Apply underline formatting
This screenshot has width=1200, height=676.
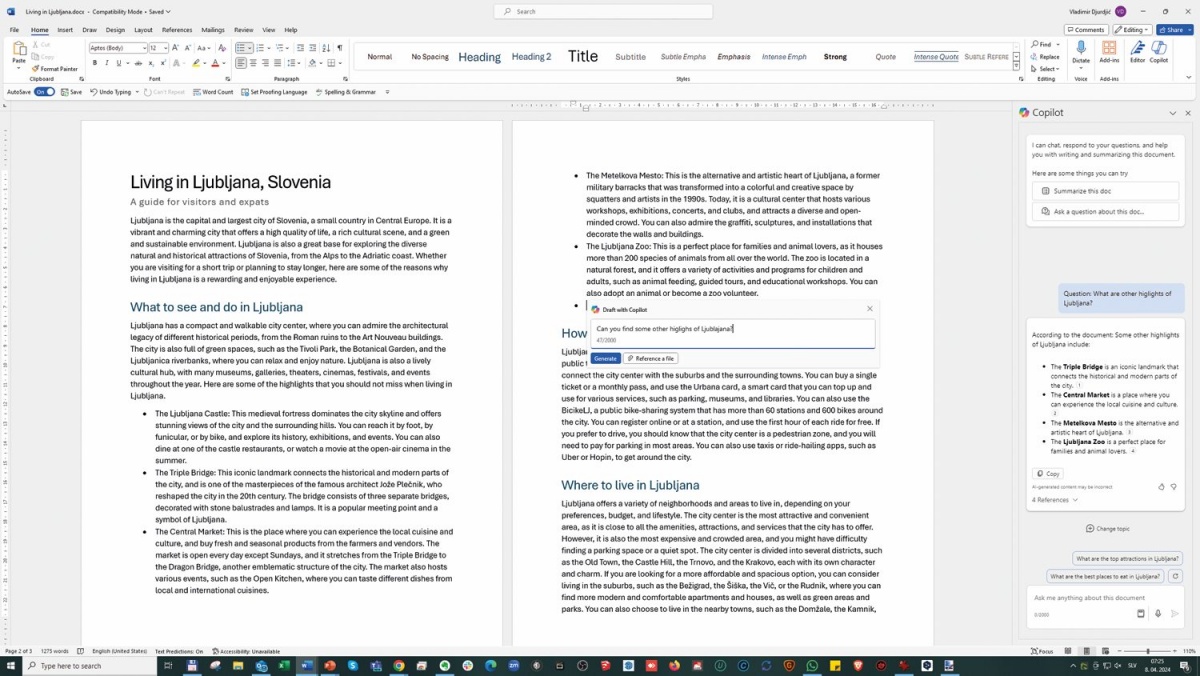[118, 63]
